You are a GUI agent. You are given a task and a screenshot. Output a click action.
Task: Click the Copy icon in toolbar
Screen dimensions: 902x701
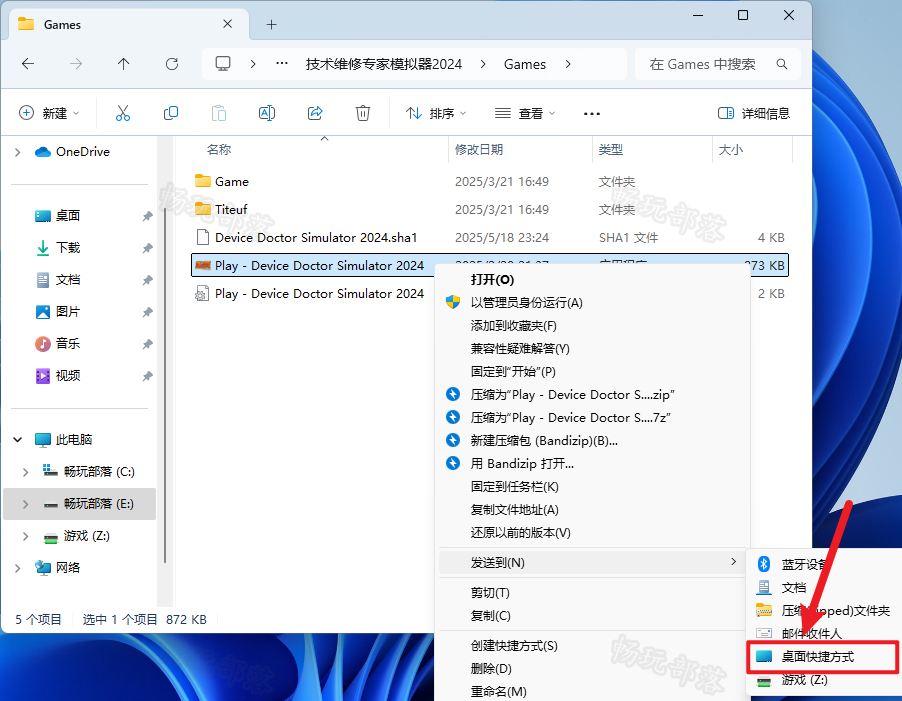pyautogui.click(x=171, y=113)
